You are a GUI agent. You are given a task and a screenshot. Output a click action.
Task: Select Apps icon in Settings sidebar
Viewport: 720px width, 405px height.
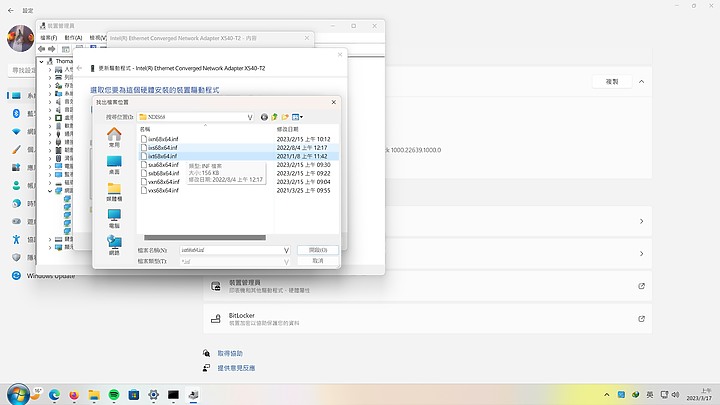(16, 168)
